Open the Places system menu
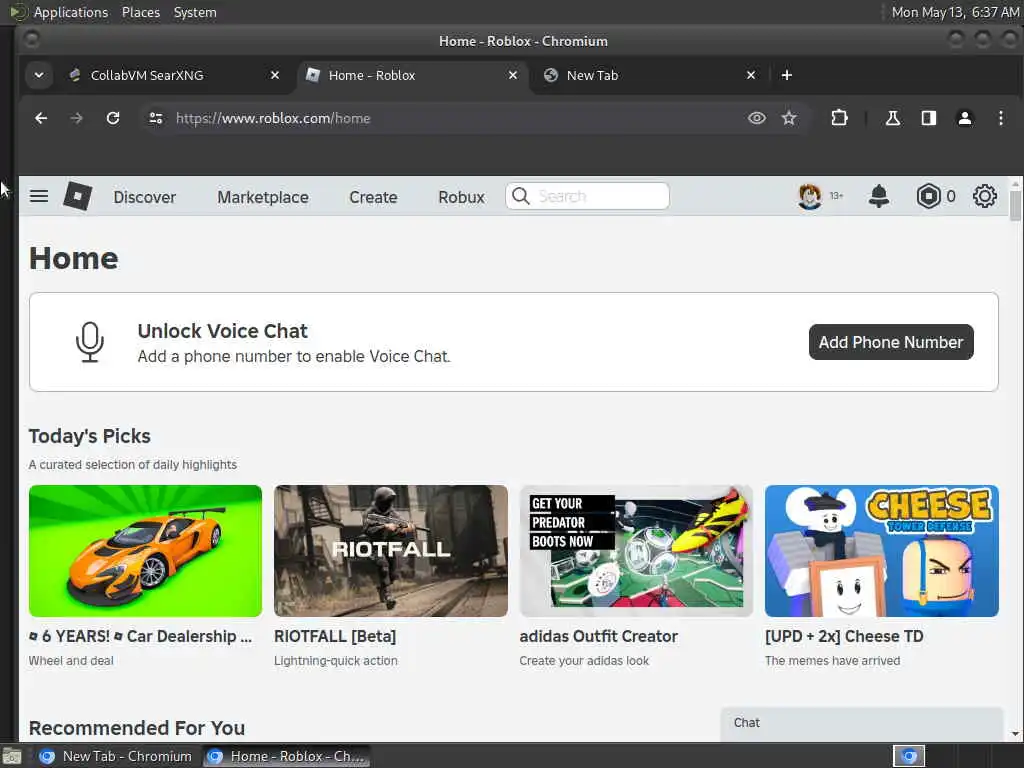 point(140,12)
